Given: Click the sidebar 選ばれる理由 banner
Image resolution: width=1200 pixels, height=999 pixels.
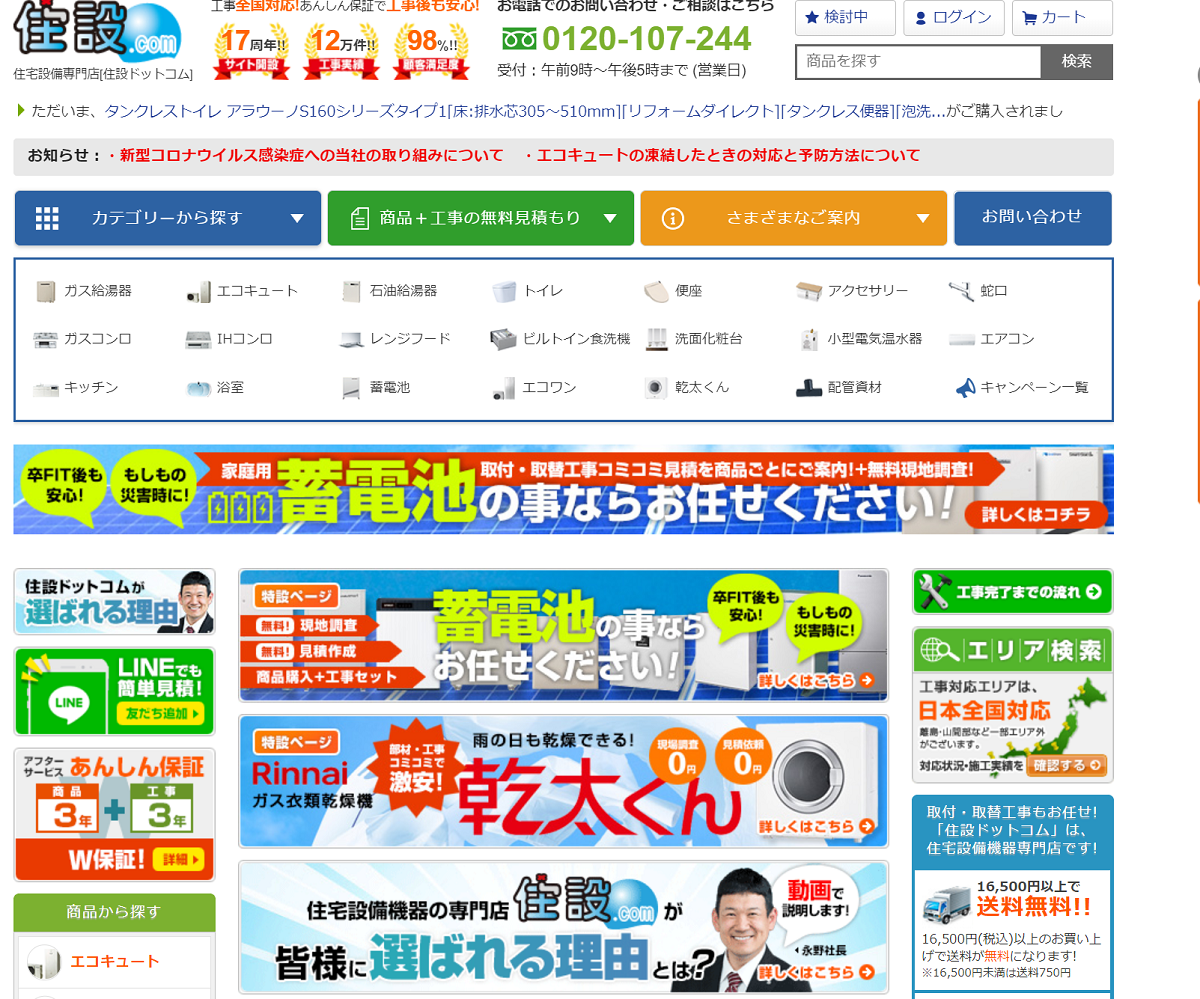Looking at the screenshot, I should click(x=115, y=602).
